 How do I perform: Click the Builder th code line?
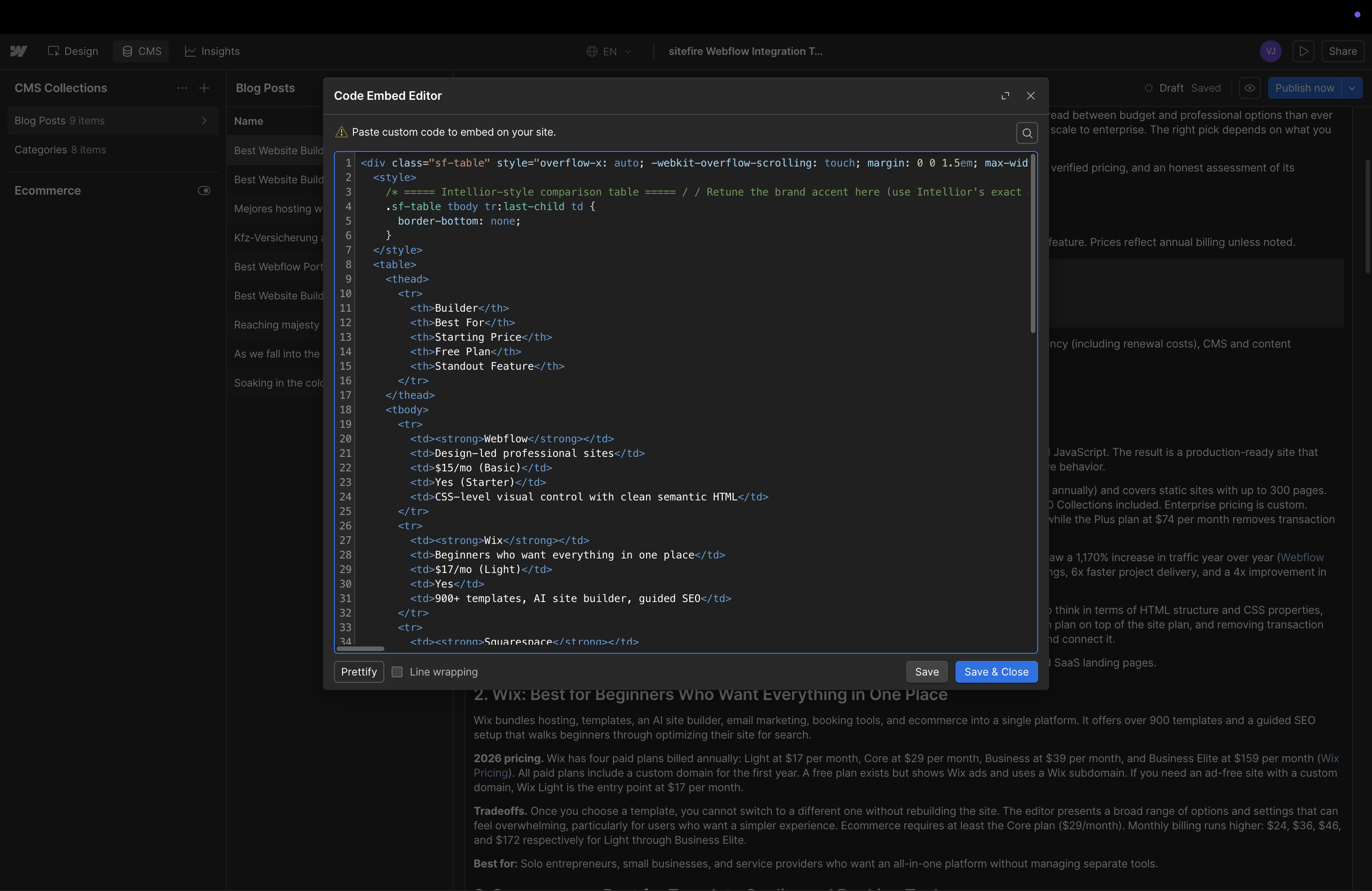pos(460,308)
